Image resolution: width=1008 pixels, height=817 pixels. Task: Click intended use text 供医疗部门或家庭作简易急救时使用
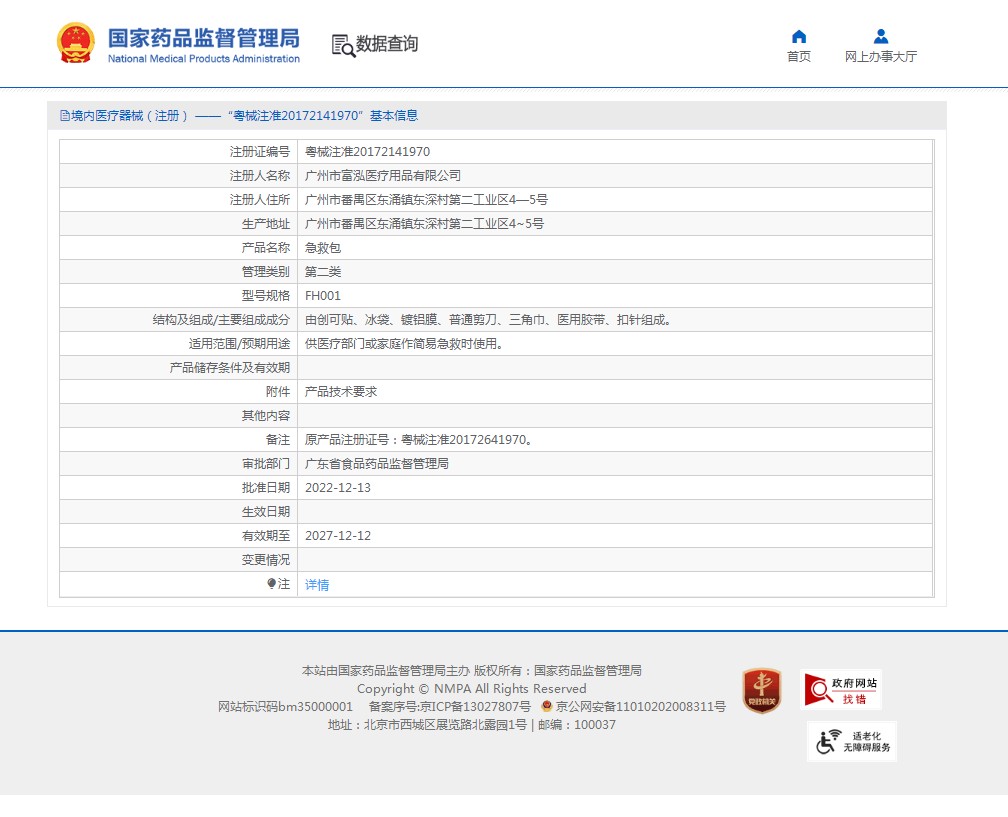tap(405, 344)
